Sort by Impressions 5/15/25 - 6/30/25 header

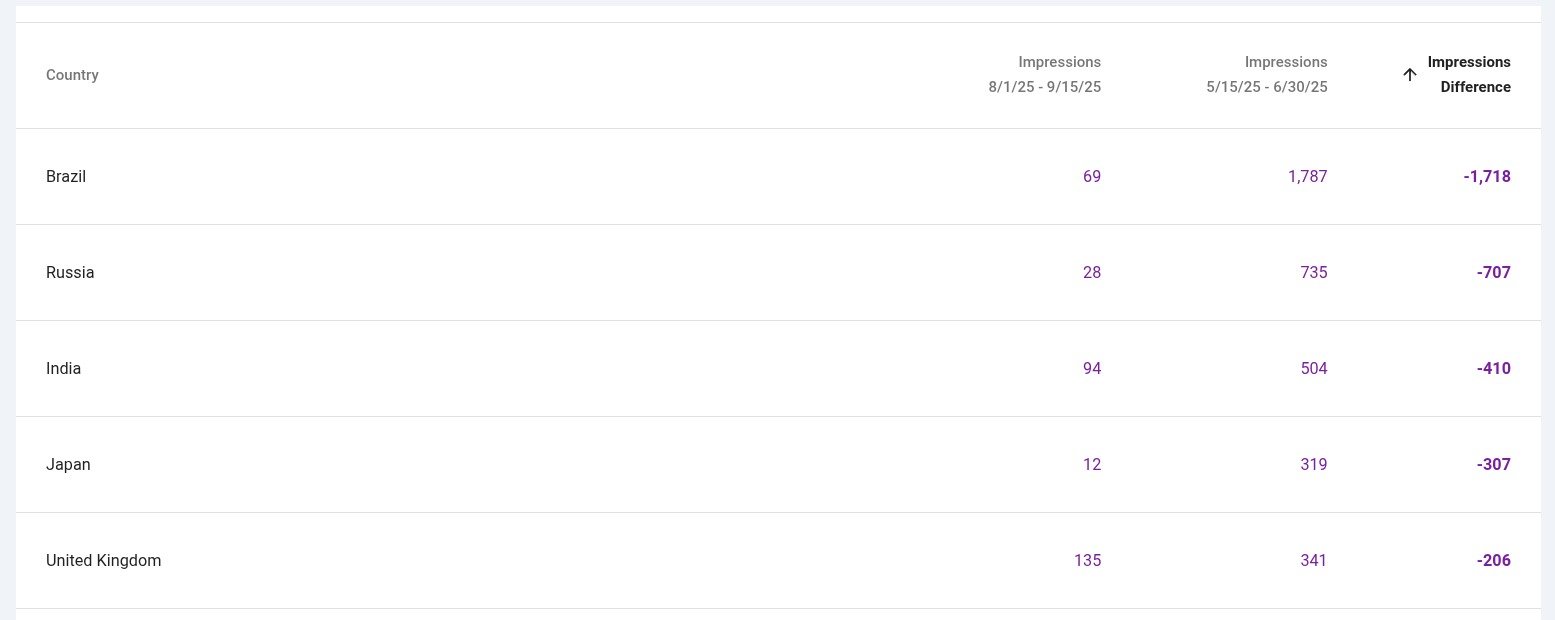(x=1267, y=75)
